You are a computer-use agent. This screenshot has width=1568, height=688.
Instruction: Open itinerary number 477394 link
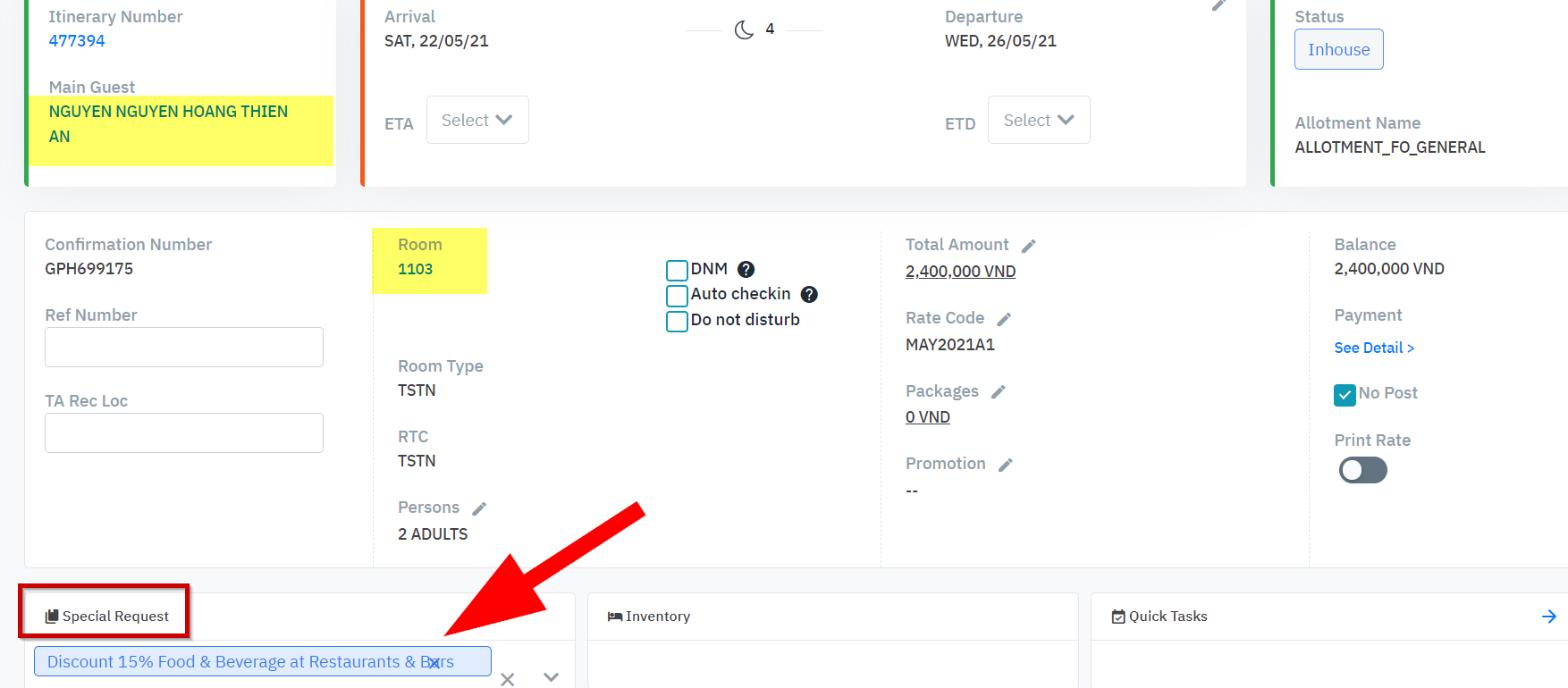[77, 41]
